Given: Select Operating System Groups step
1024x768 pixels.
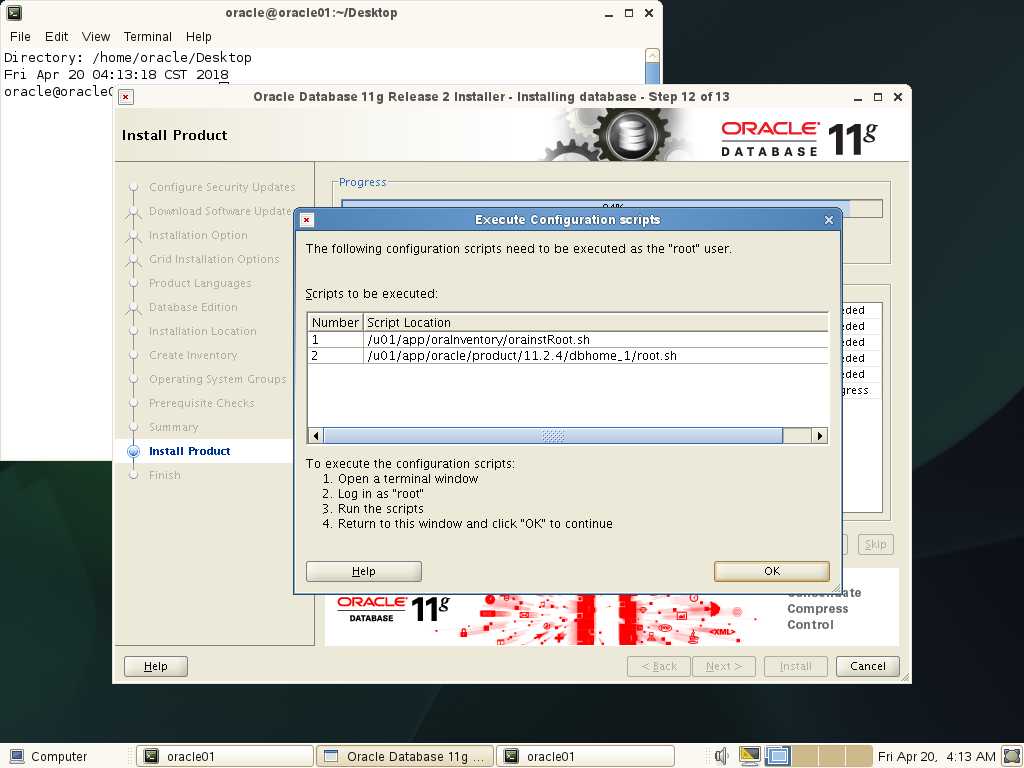Looking at the screenshot, I should [x=217, y=379].
